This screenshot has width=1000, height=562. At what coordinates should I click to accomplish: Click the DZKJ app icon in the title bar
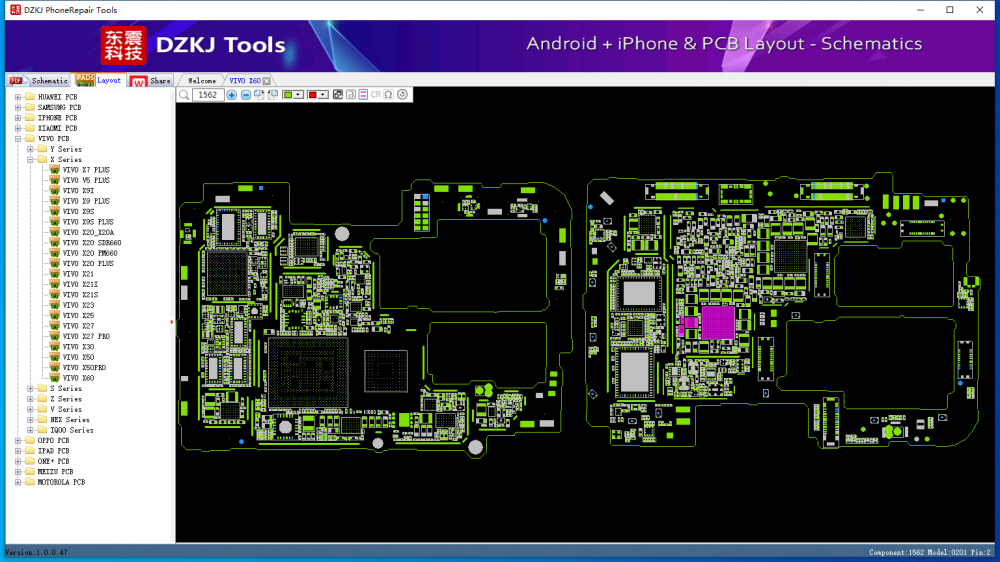(x=15, y=10)
